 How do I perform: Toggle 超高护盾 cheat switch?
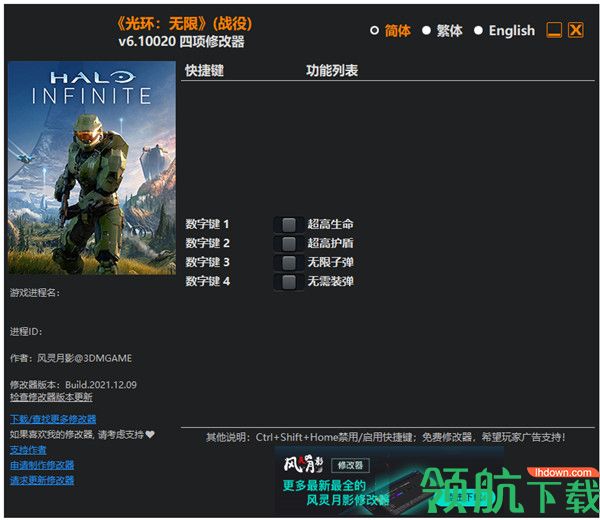click(289, 243)
